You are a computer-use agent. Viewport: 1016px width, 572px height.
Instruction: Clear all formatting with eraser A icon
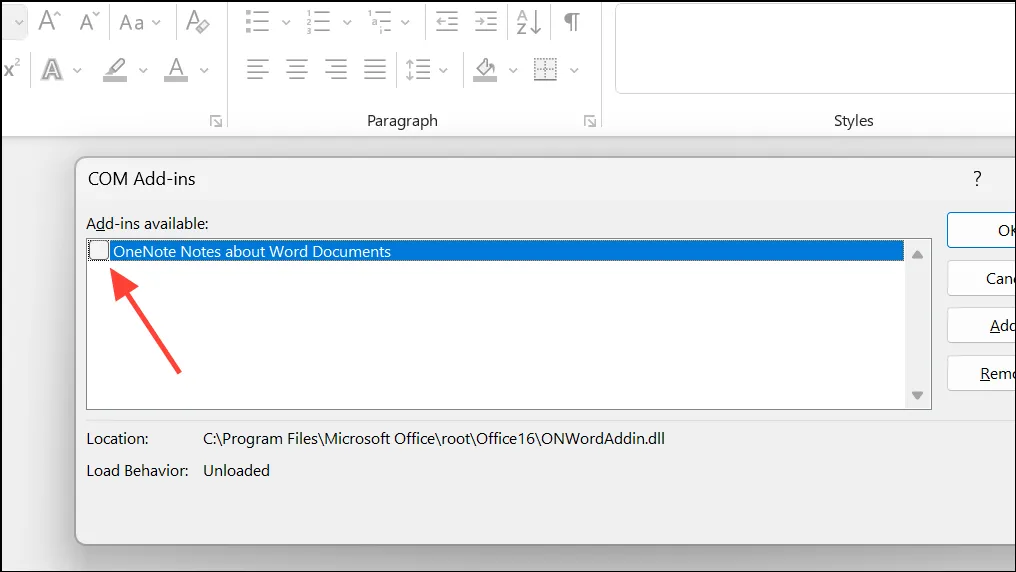pos(197,22)
